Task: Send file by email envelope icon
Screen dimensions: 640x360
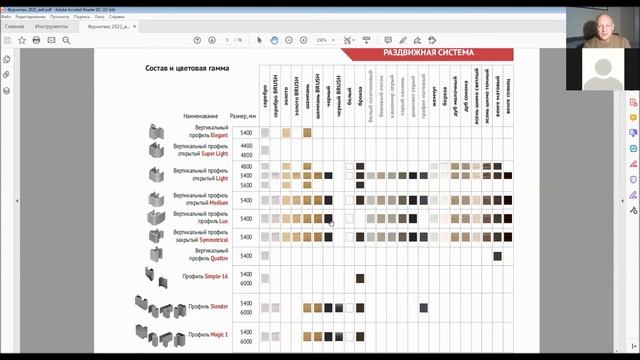Action: tap(51, 40)
